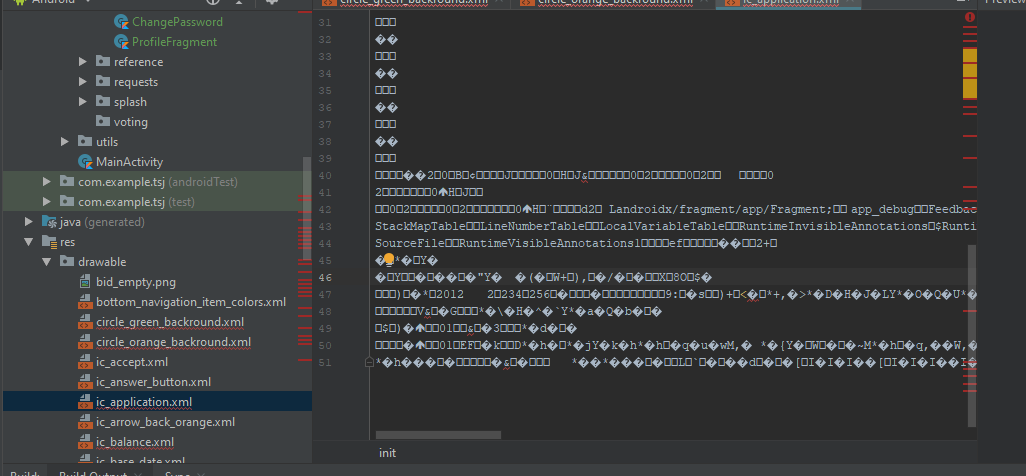Image resolution: width=1026 pixels, height=476 pixels.
Task: Click the ic_application.xml file icon in tree
Action: pyautogui.click(x=85, y=402)
